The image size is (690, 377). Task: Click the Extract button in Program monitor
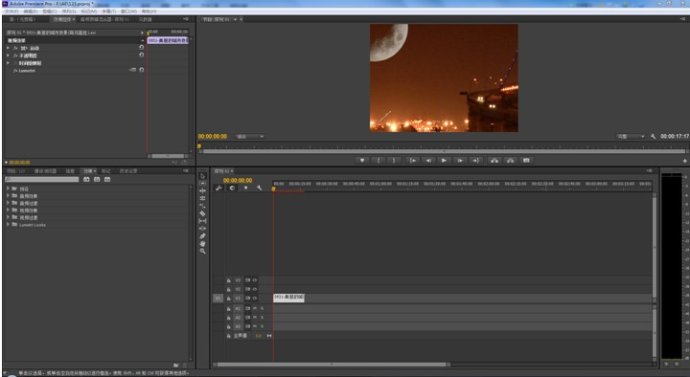510,161
